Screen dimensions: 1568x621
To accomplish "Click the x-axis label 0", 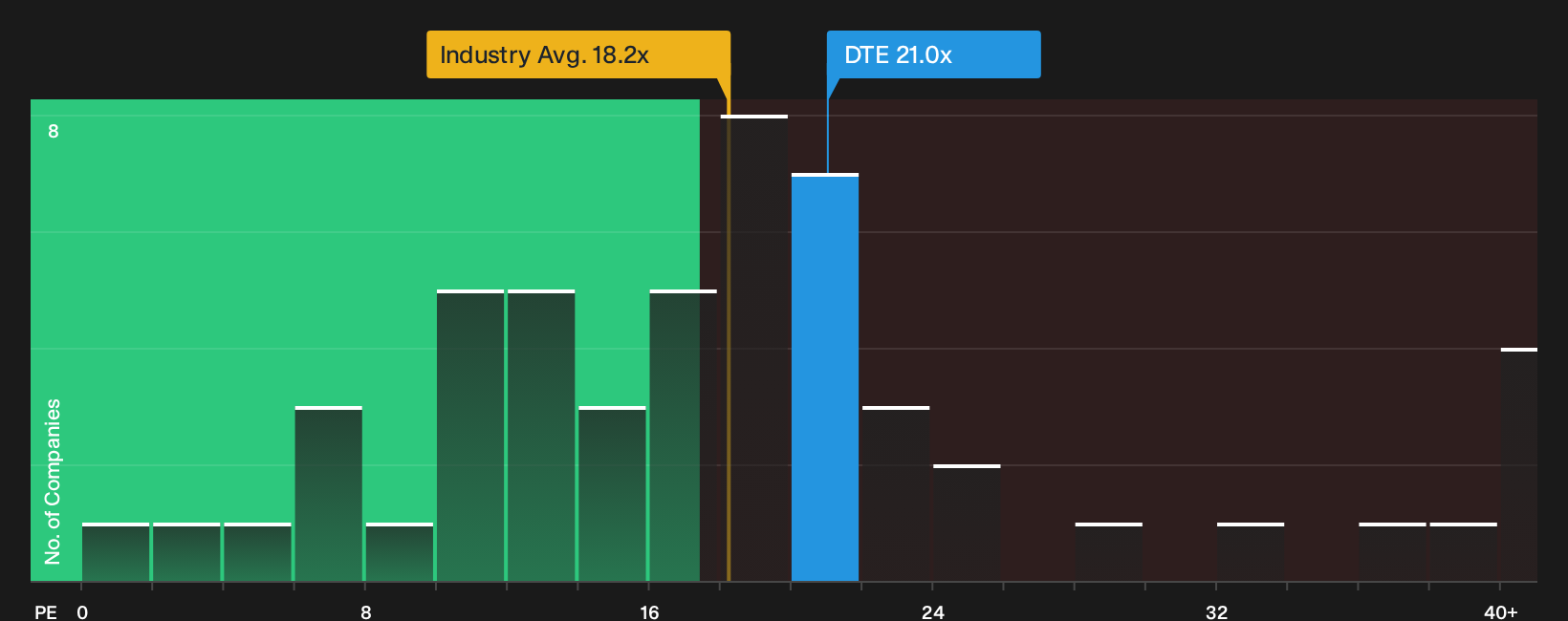I will pos(82,612).
